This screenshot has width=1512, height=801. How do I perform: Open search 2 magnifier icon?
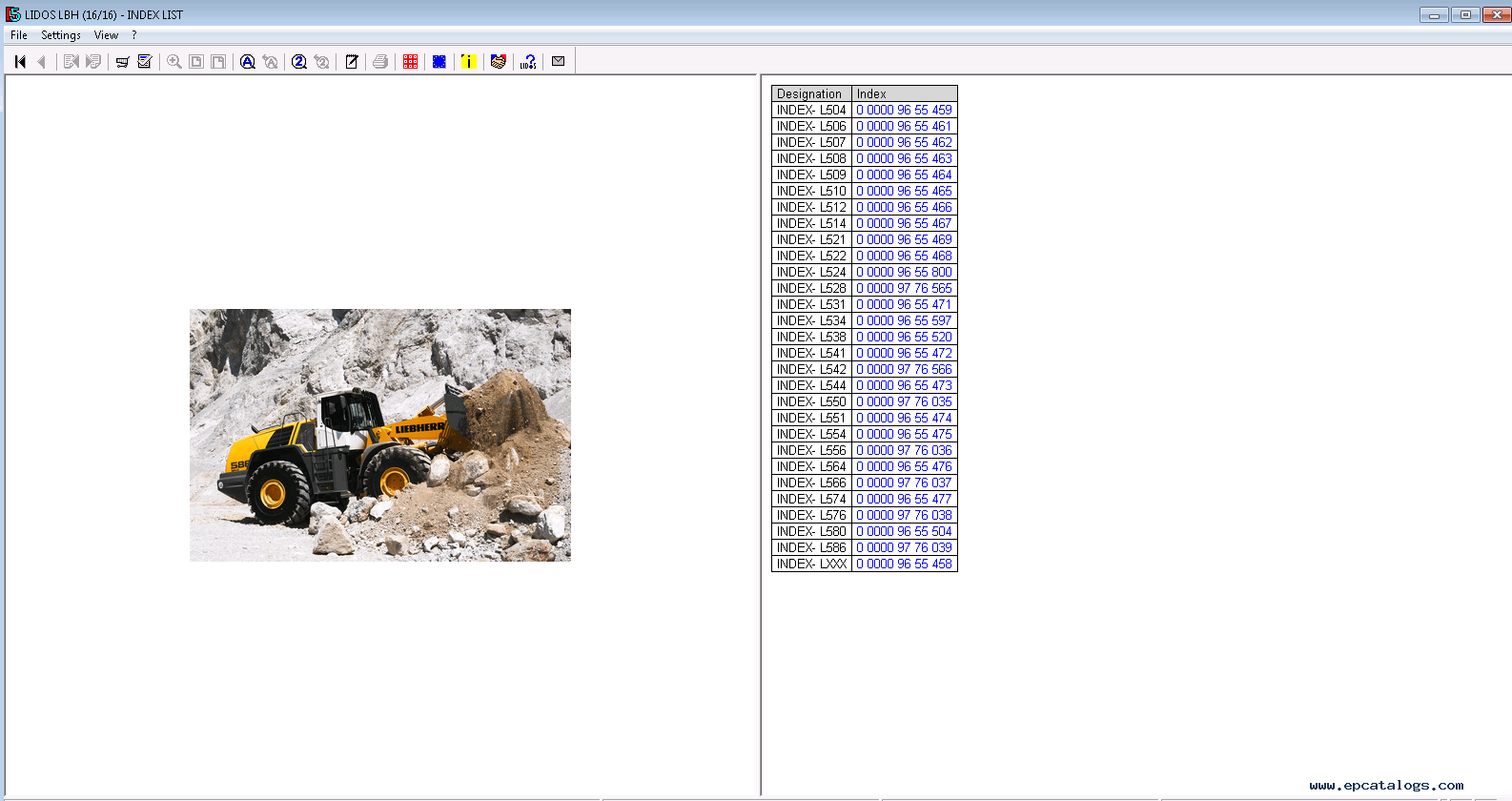click(299, 61)
